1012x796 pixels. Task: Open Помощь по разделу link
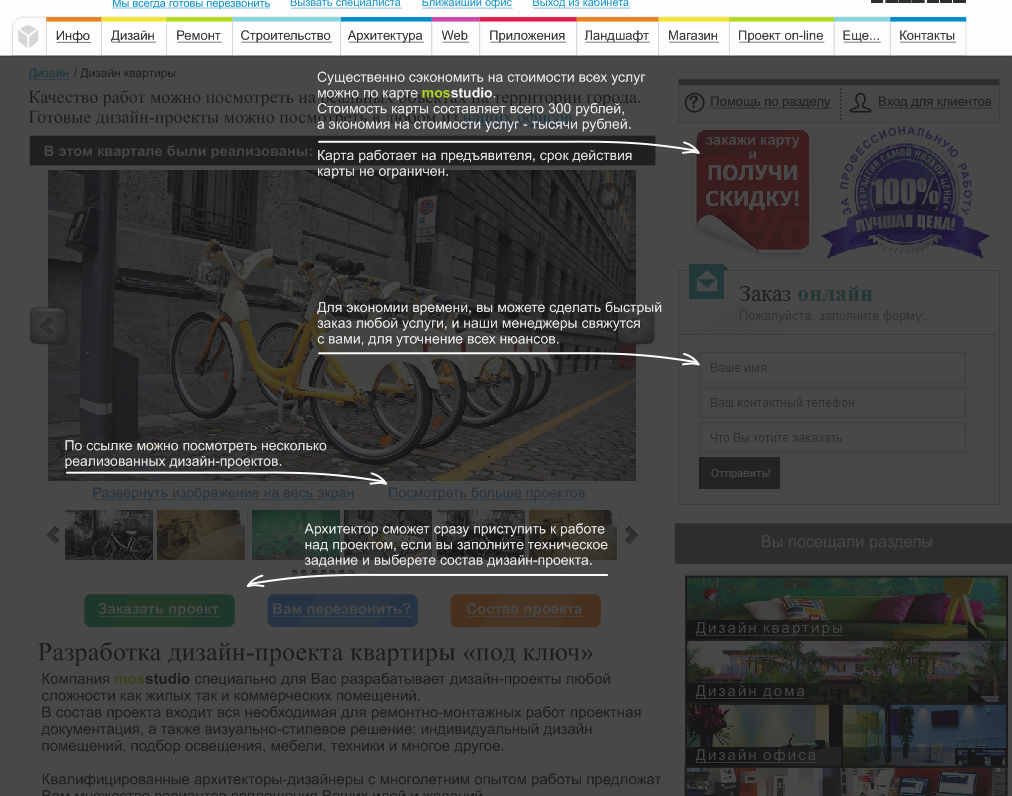click(x=771, y=102)
